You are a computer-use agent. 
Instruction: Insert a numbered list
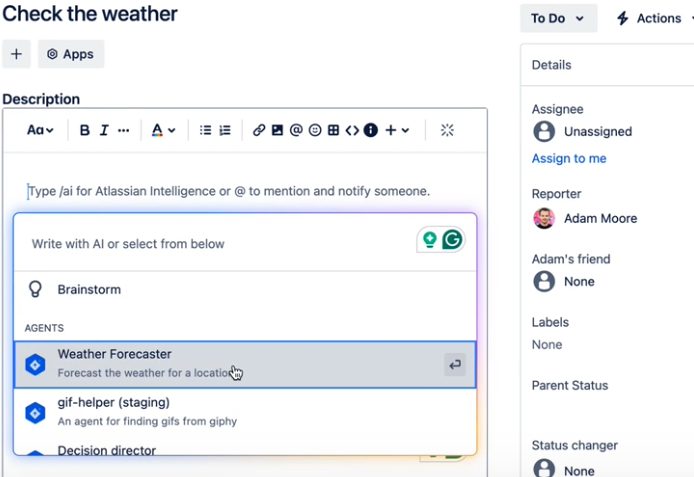(225, 130)
